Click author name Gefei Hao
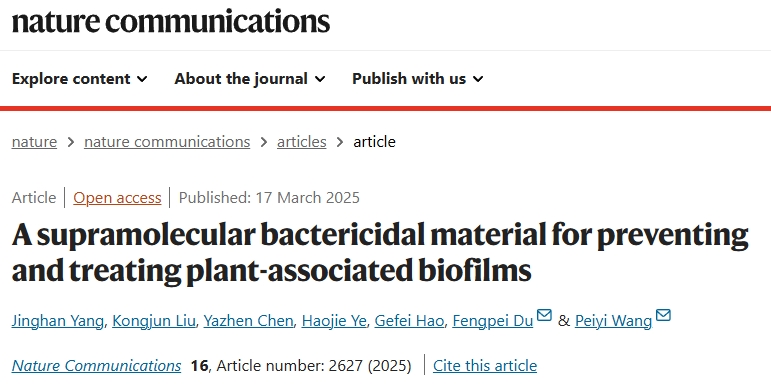 tap(409, 321)
